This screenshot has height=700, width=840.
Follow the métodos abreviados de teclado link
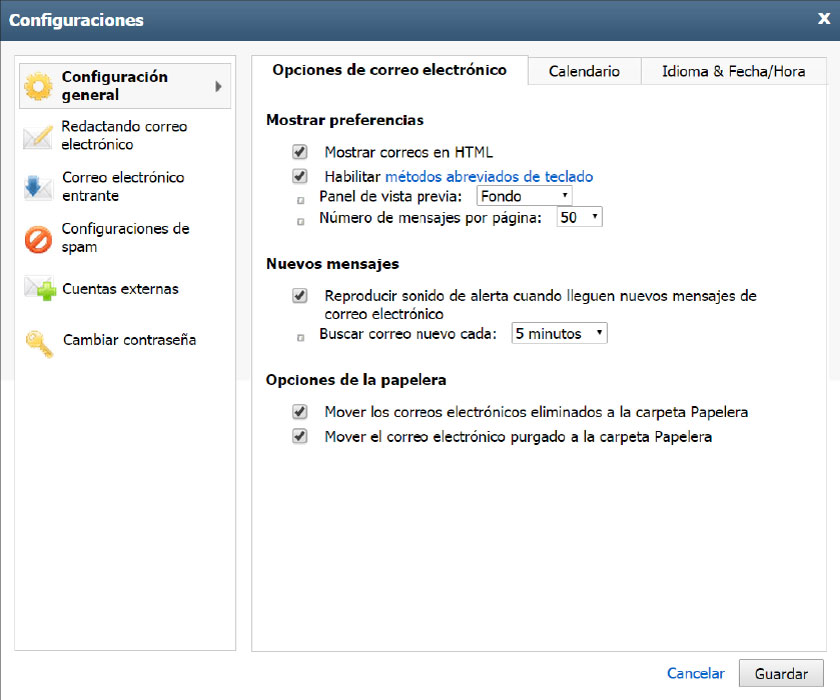pos(489,176)
